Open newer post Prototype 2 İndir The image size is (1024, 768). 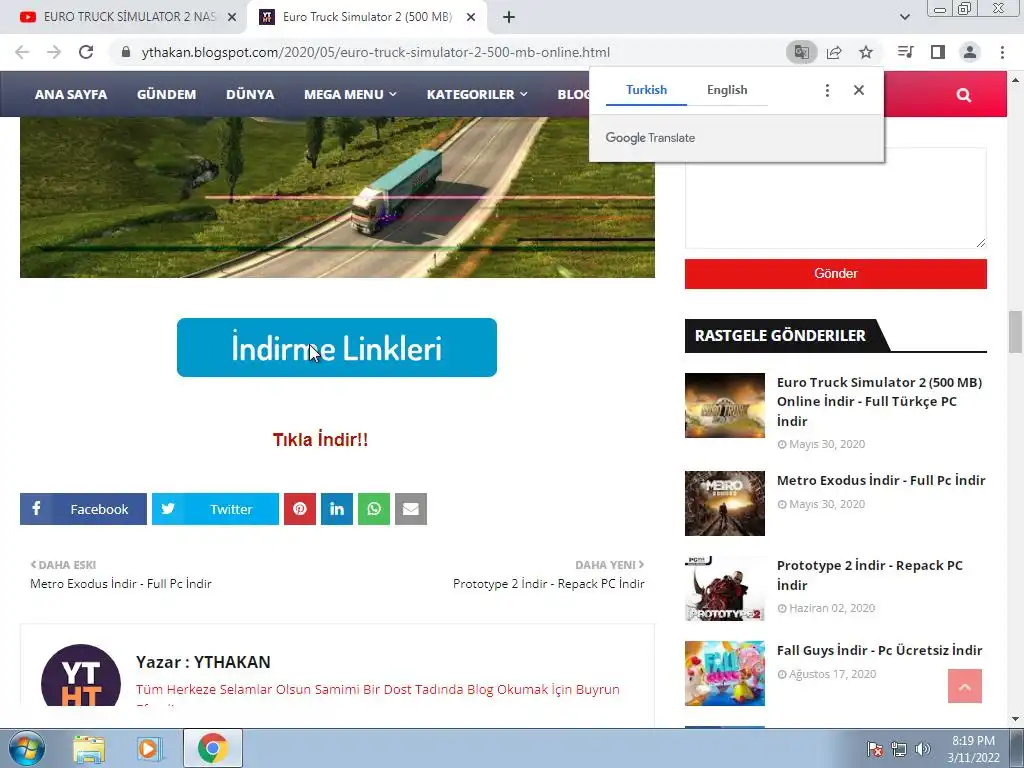[x=549, y=584]
